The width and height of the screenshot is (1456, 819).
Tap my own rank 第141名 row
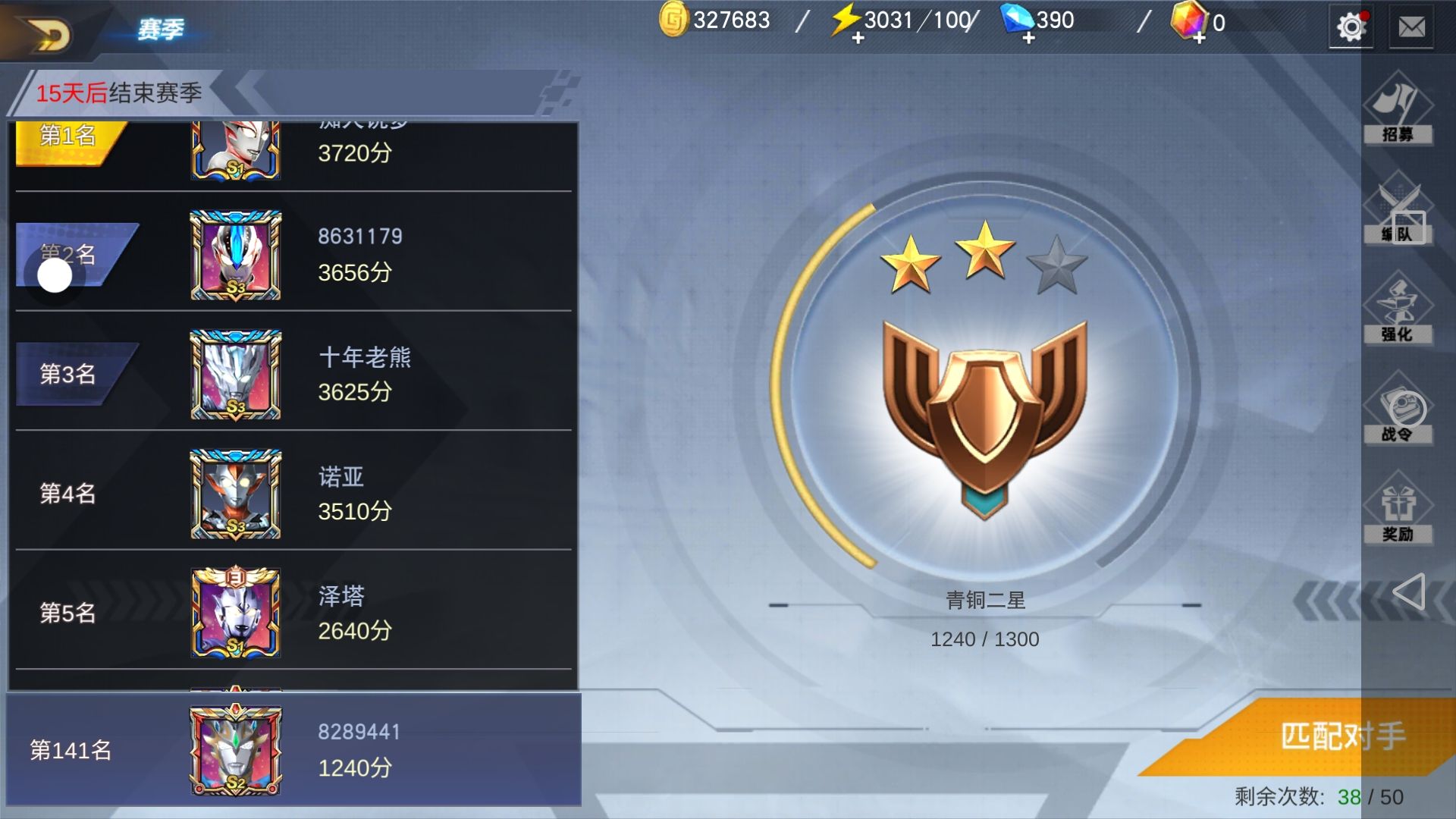point(293,749)
